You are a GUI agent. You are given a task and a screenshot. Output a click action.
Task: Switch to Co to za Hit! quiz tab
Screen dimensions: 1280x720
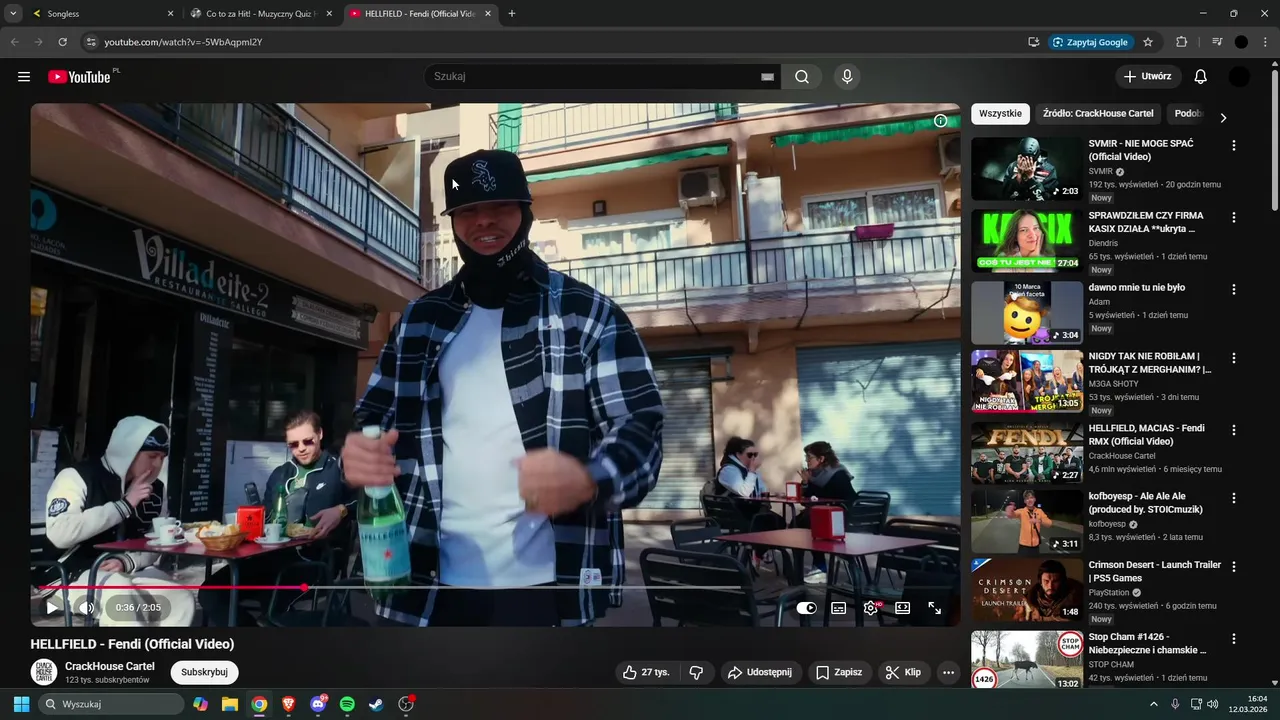click(x=261, y=14)
